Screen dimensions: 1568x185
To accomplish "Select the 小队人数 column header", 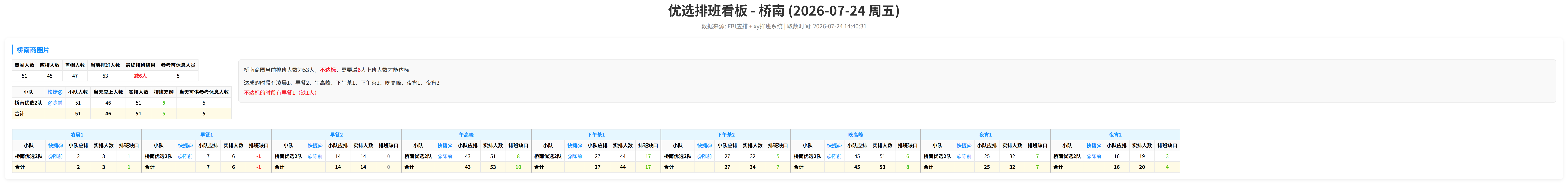I will 78,92.
